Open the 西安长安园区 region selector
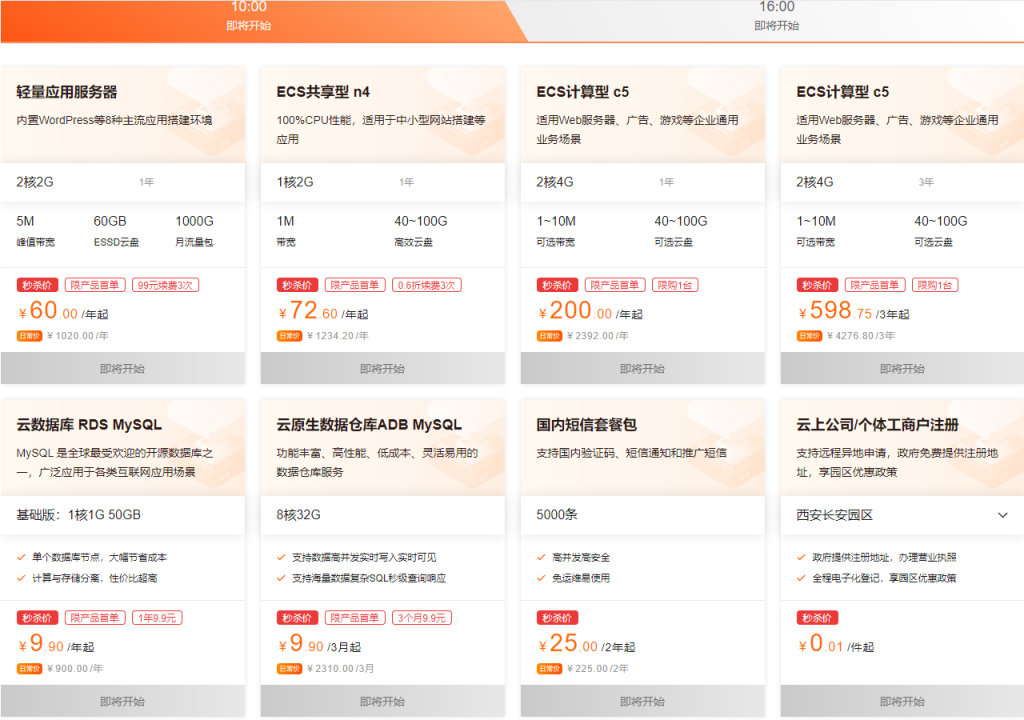 click(x=903, y=515)
